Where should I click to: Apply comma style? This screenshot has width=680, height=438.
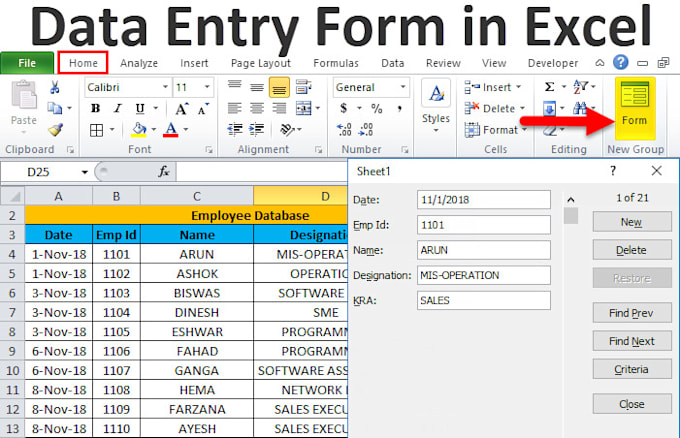pos(399,108)
